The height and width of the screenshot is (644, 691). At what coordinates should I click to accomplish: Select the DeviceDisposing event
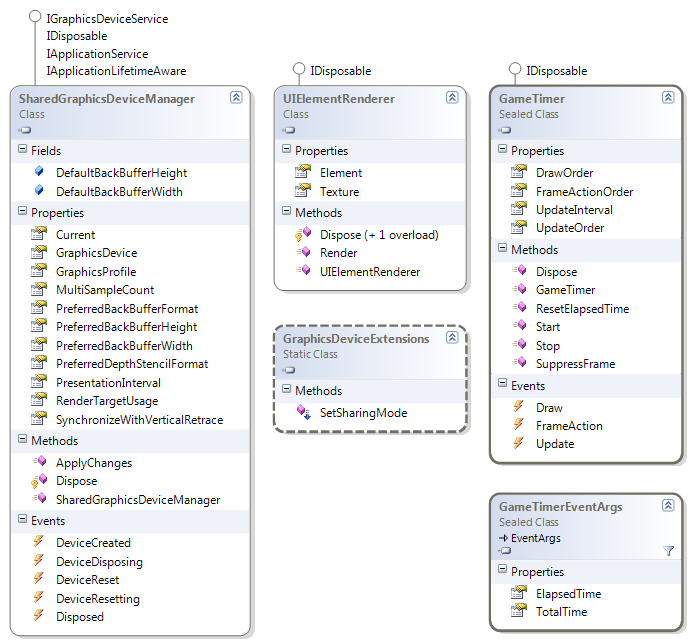click(x=99, y=562)
